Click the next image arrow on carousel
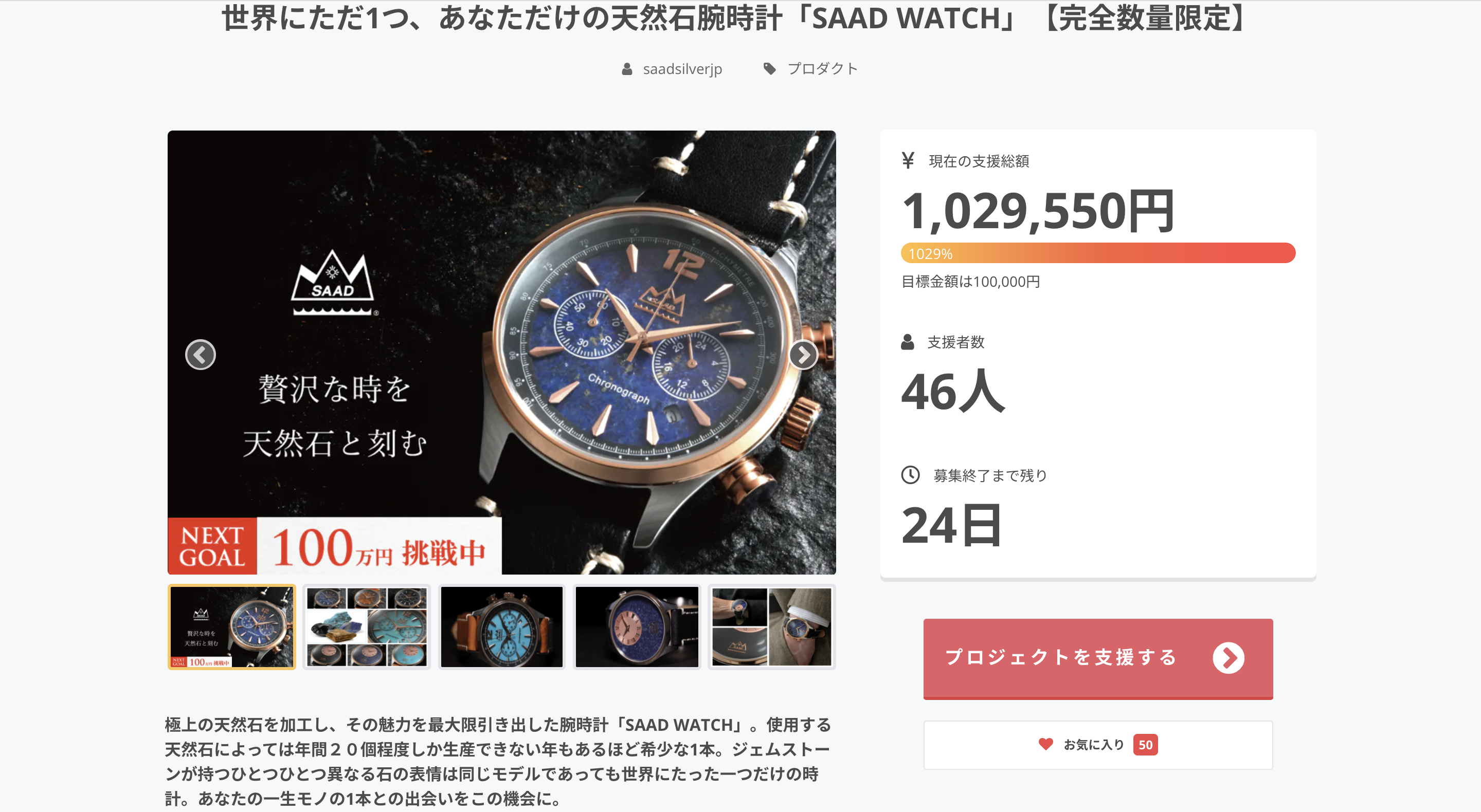The height and width of the screenshot is (812, 1481). (x=803, y=355)
